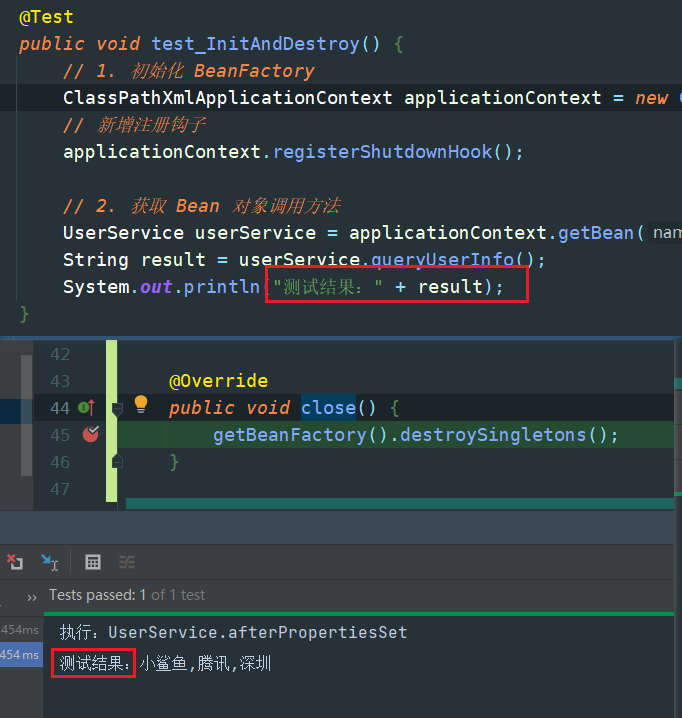Click the implements-method gutter icon on line 44

click(86, 407)
